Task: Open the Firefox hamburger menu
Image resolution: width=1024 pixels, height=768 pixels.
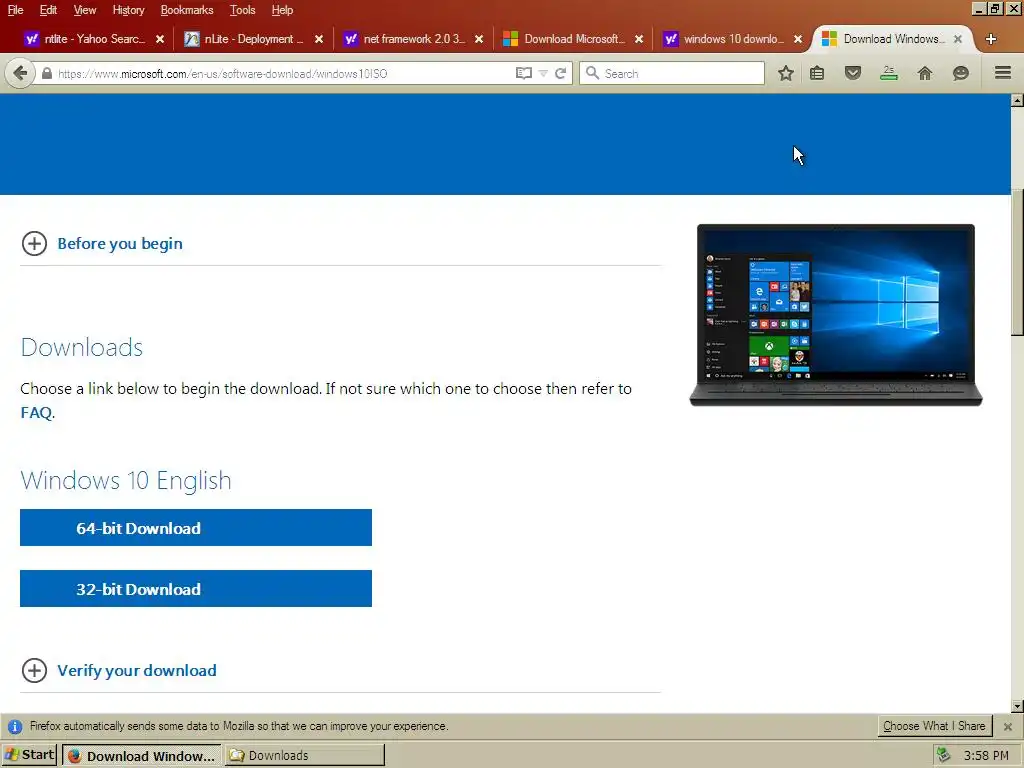Action: pos(1003,72)
